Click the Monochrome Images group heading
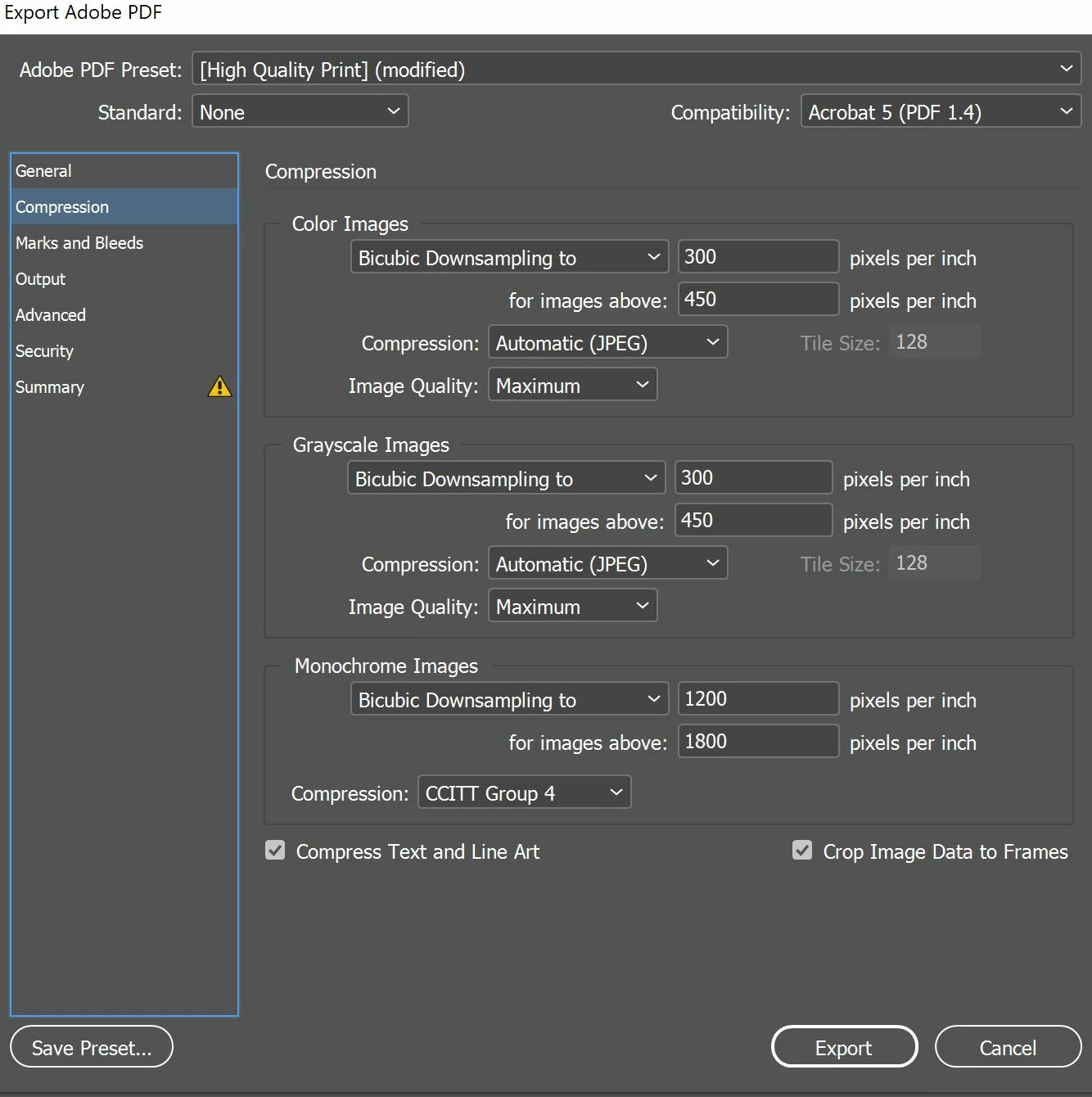Viewport: 1092px width, 1097px height. [x=386, y=666]
